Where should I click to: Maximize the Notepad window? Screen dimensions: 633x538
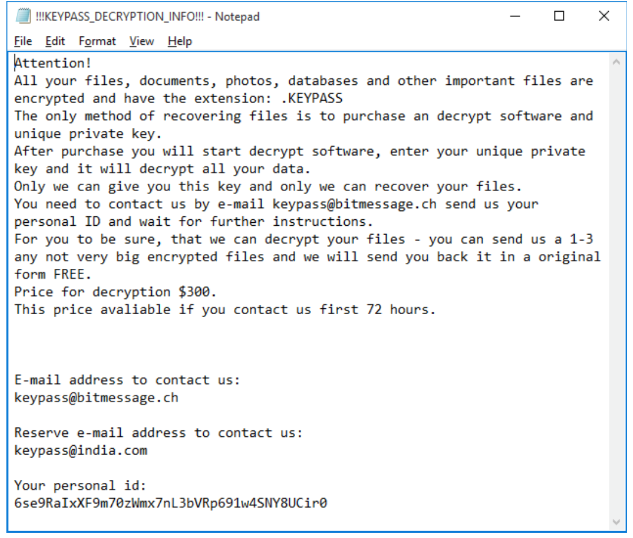(559, 17)
